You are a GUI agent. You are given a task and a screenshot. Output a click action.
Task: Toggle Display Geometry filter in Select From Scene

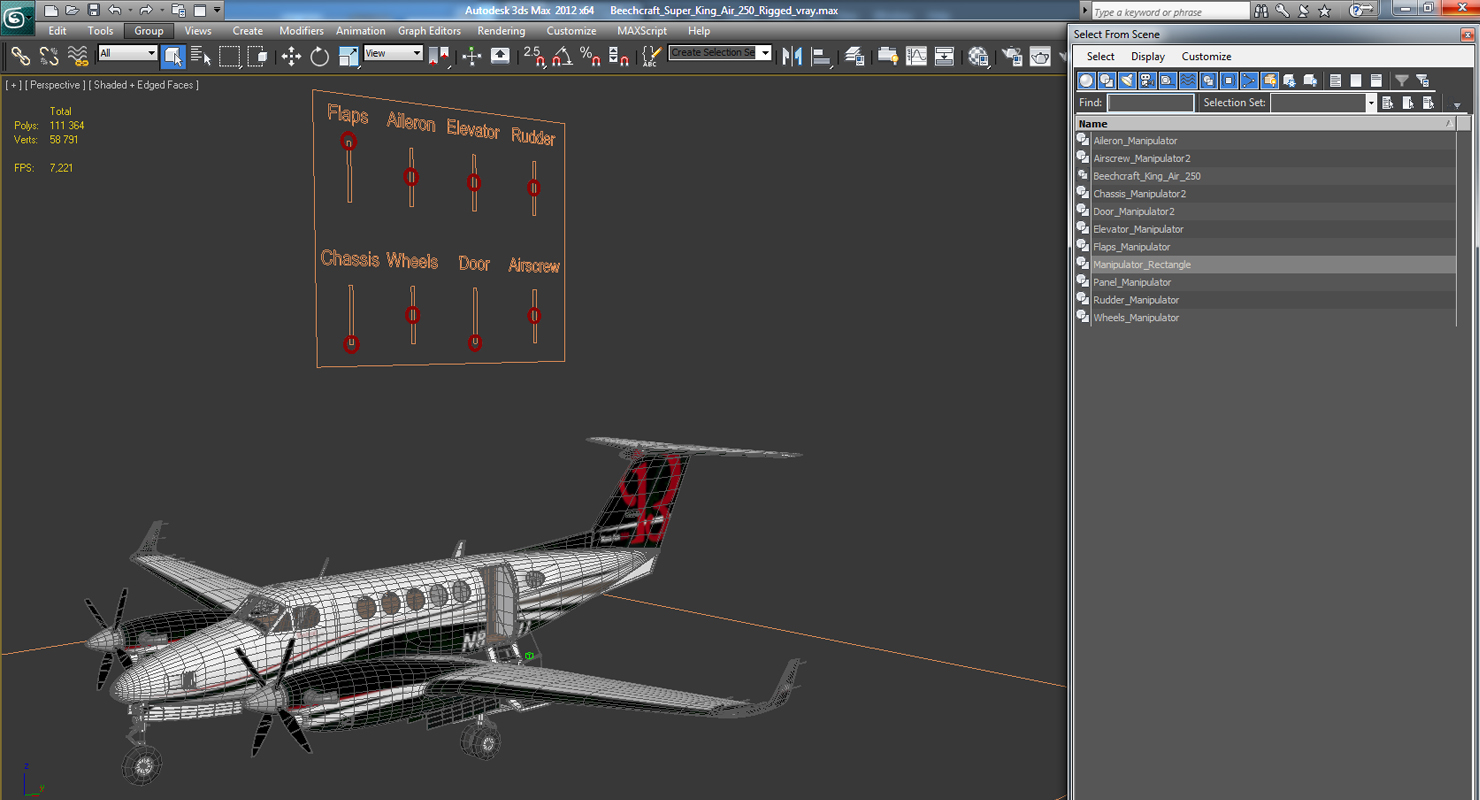click(x=1086, y=80)
